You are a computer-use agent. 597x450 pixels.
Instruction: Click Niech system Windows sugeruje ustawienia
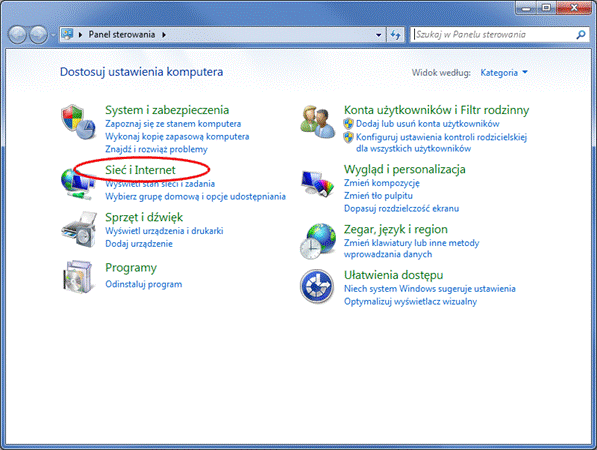[x=429, y=289]
